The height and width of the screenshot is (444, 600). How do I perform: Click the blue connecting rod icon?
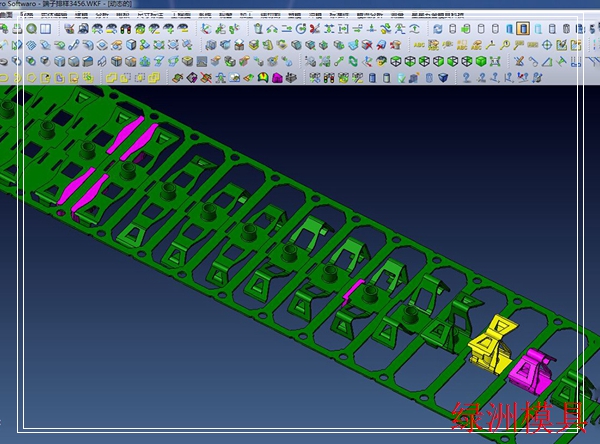point(73,45)
